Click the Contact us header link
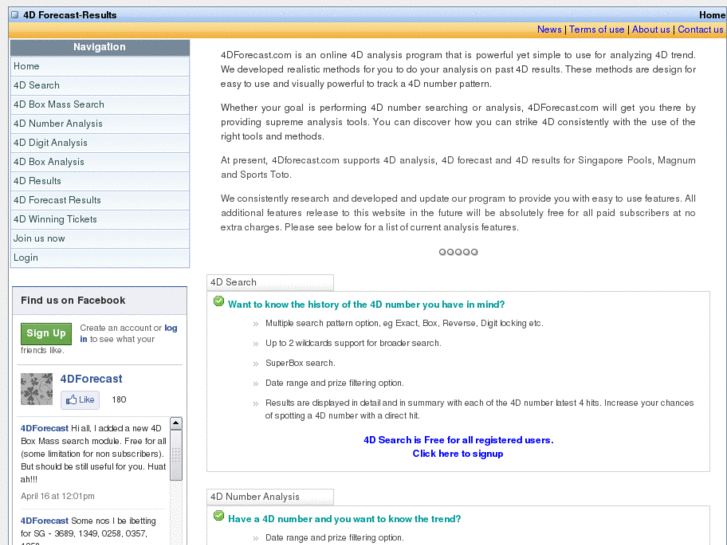Viewport: 727px width, 545px height. (x=700, y=30)
